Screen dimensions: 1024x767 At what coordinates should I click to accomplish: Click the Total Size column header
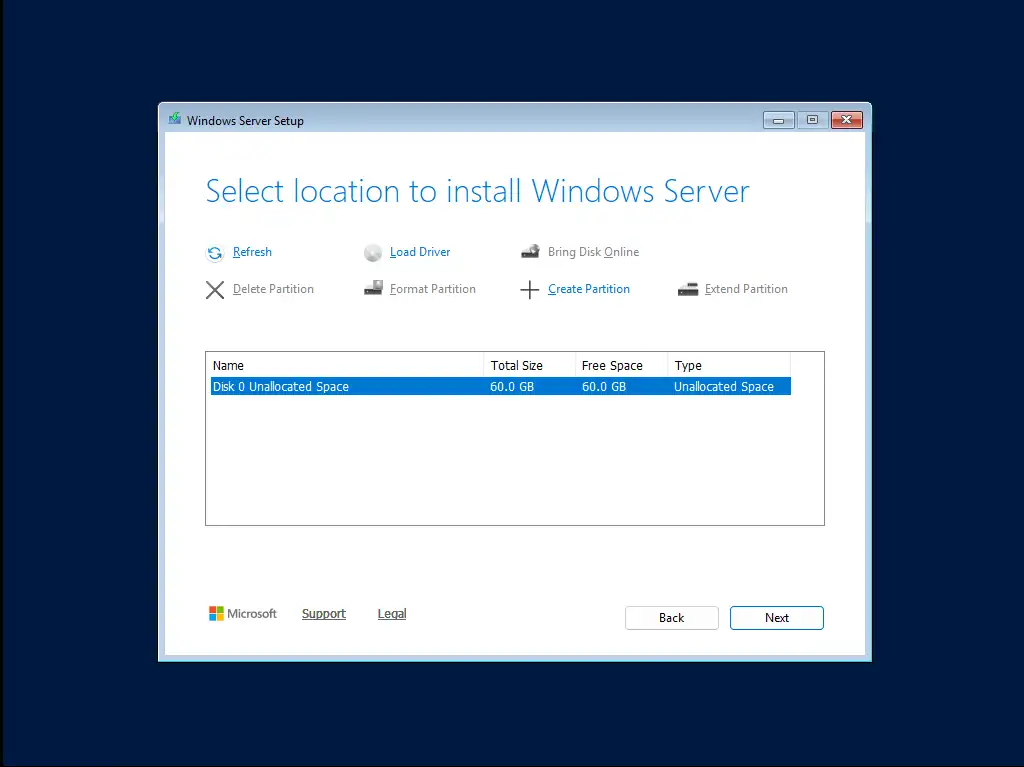(x=530, y=365)
